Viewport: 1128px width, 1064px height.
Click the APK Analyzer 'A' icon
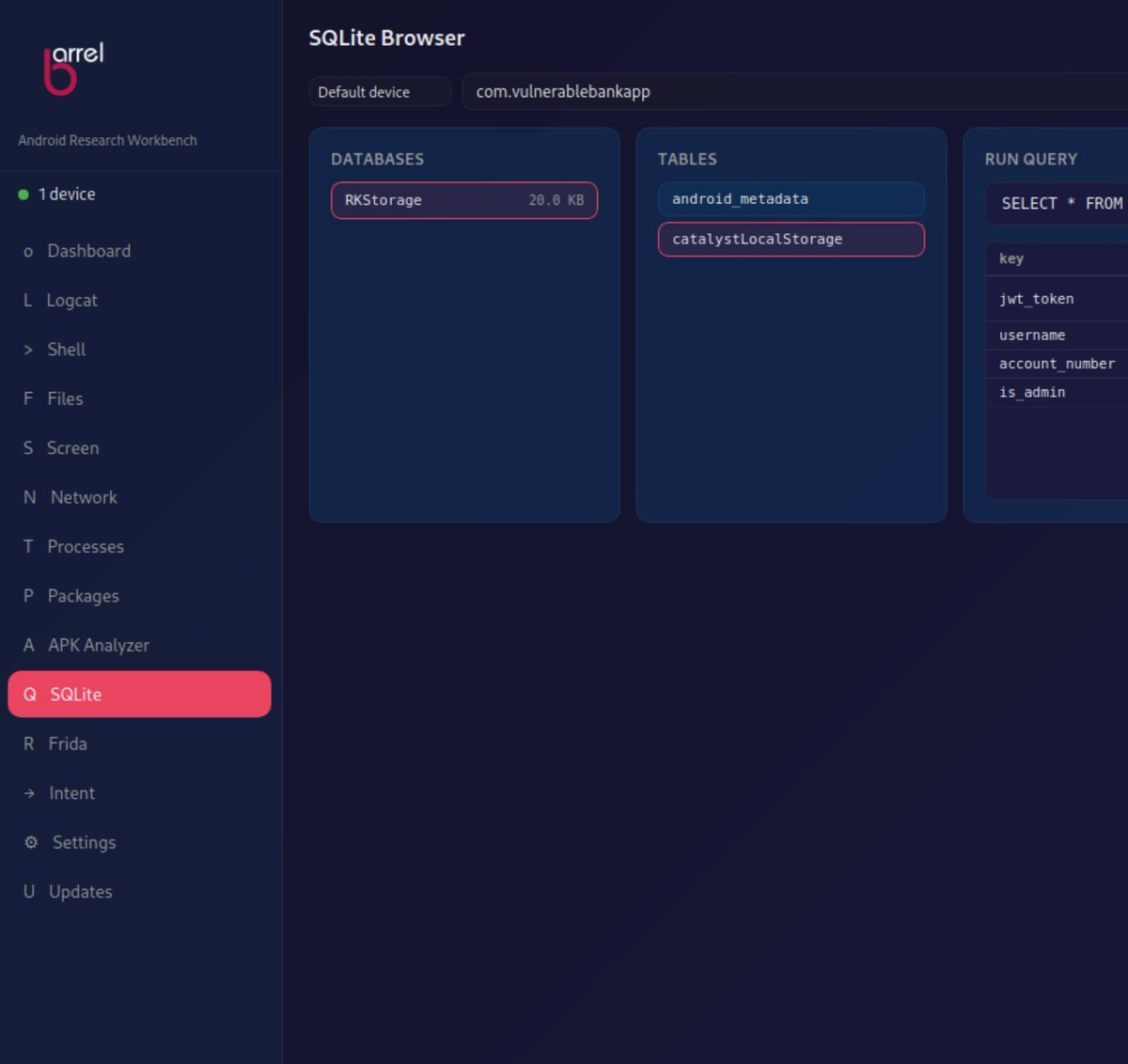pos(29,645)
